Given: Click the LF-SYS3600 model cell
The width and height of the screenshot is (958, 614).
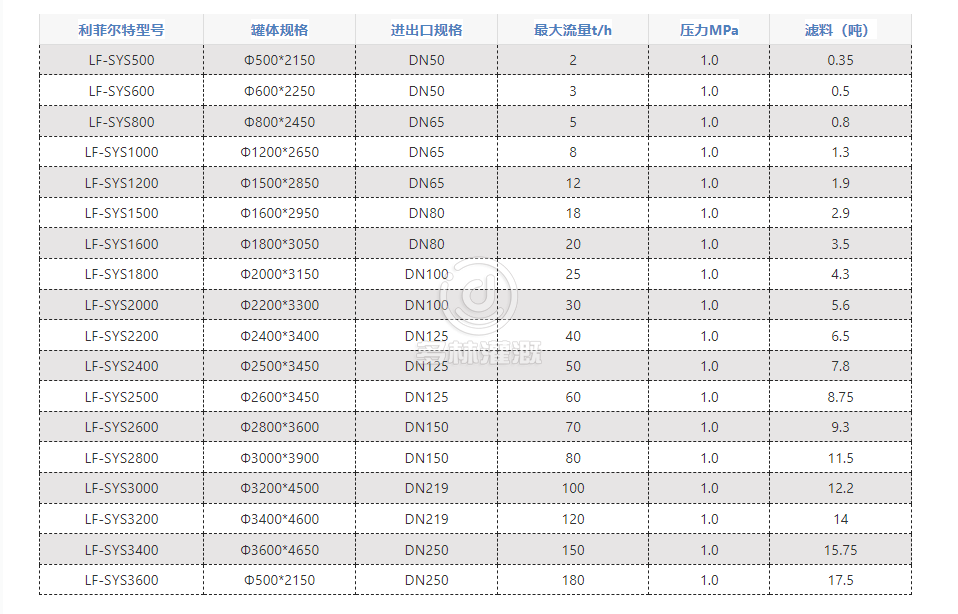Looking at the screenshot, I should pyautogui.click(x=121, y=580).
